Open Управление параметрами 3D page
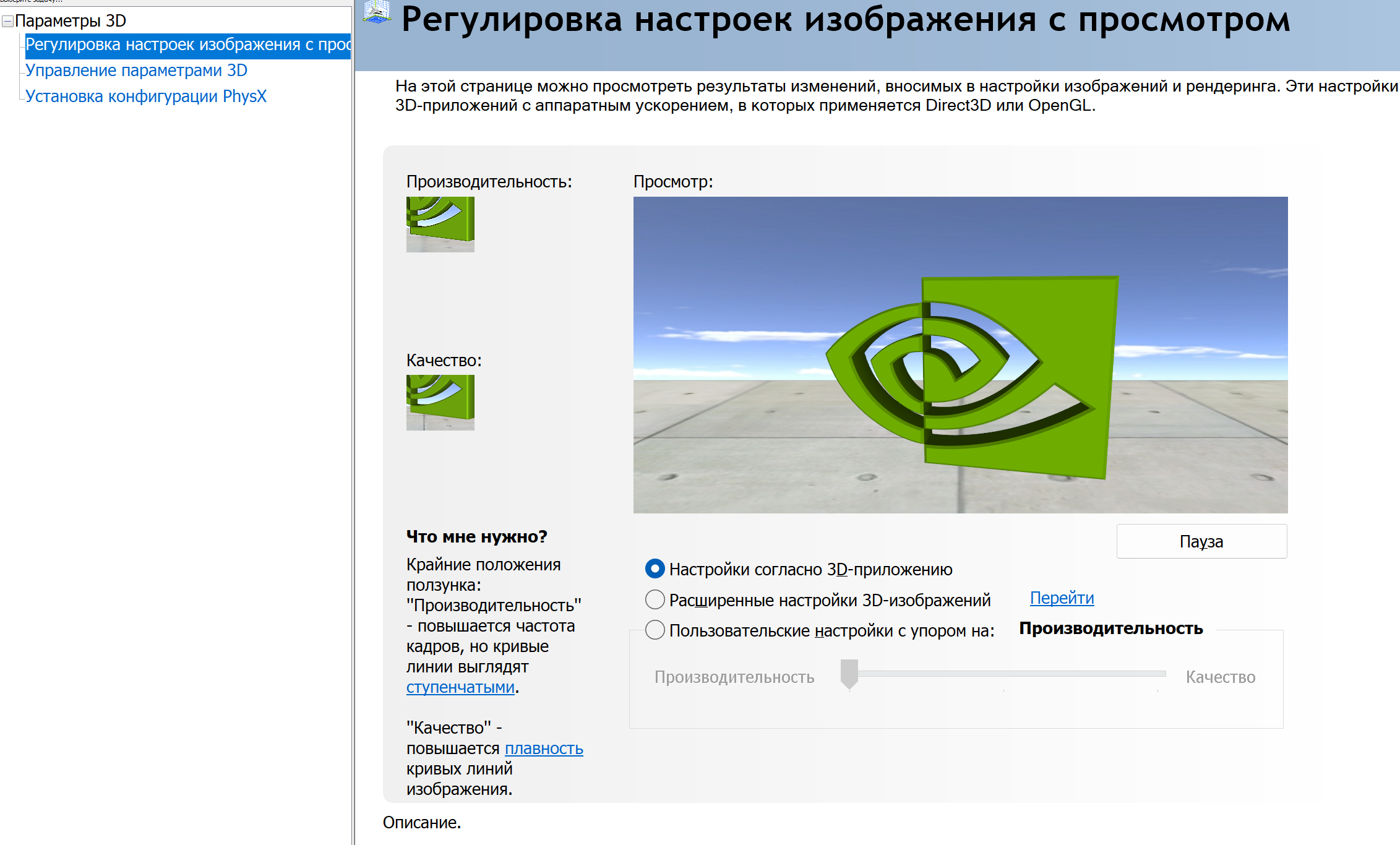 [x=136, y=71]
